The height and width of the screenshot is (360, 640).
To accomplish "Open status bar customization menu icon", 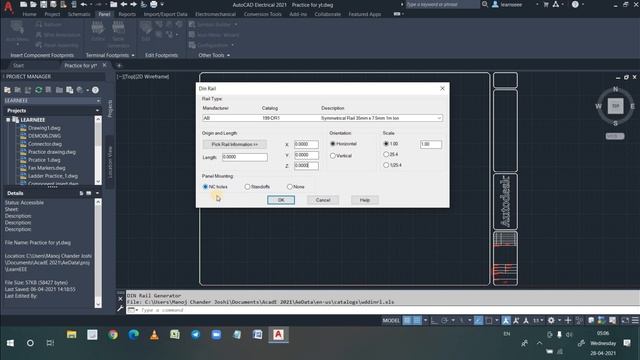I will tap(635, 320).
